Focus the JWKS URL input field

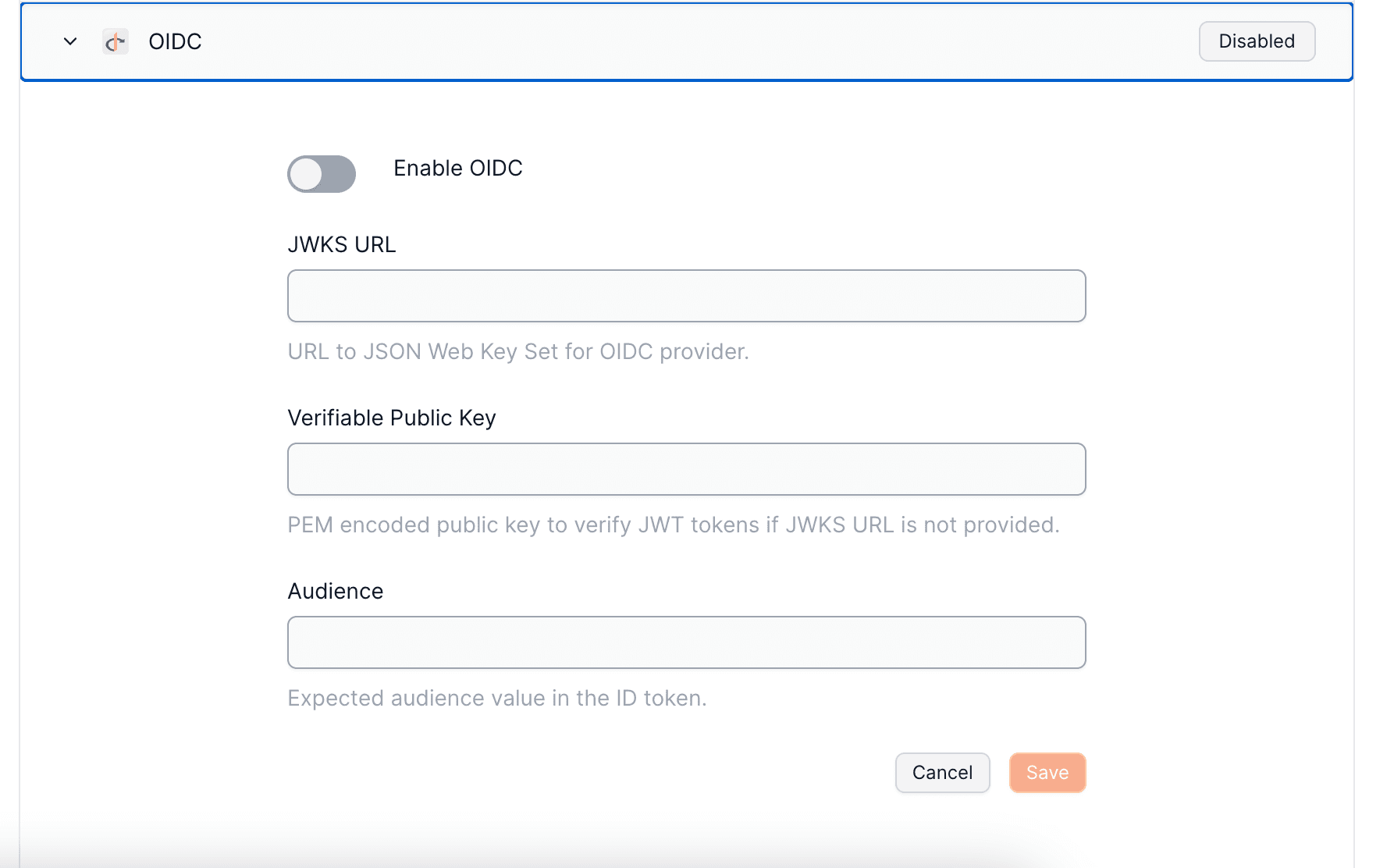(686, 296)
